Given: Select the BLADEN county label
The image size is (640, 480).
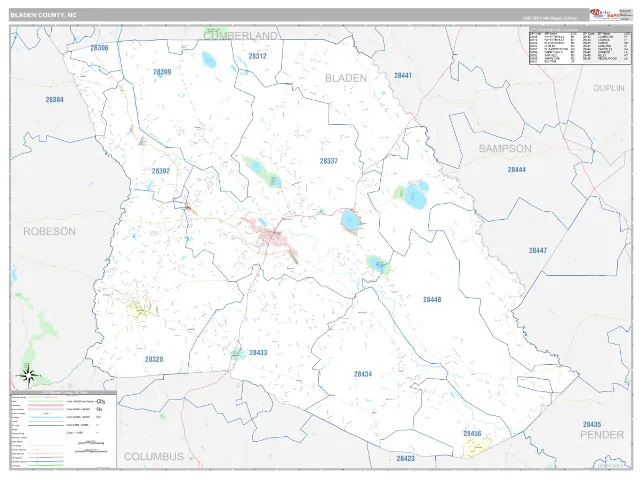Looking at the screenshot, I should pyautogui.click(x=346, y=78).
